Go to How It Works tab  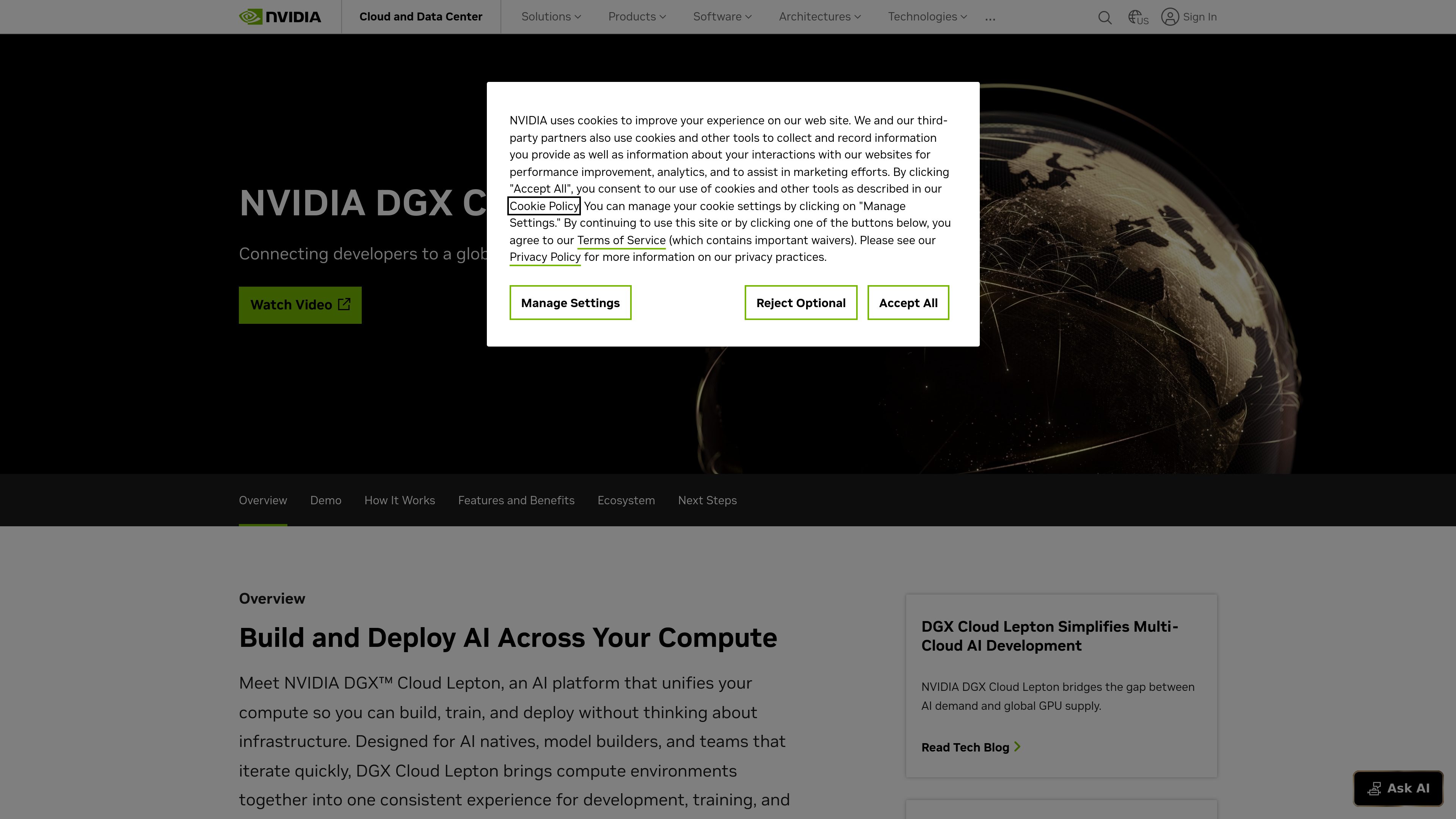(400, 500)
